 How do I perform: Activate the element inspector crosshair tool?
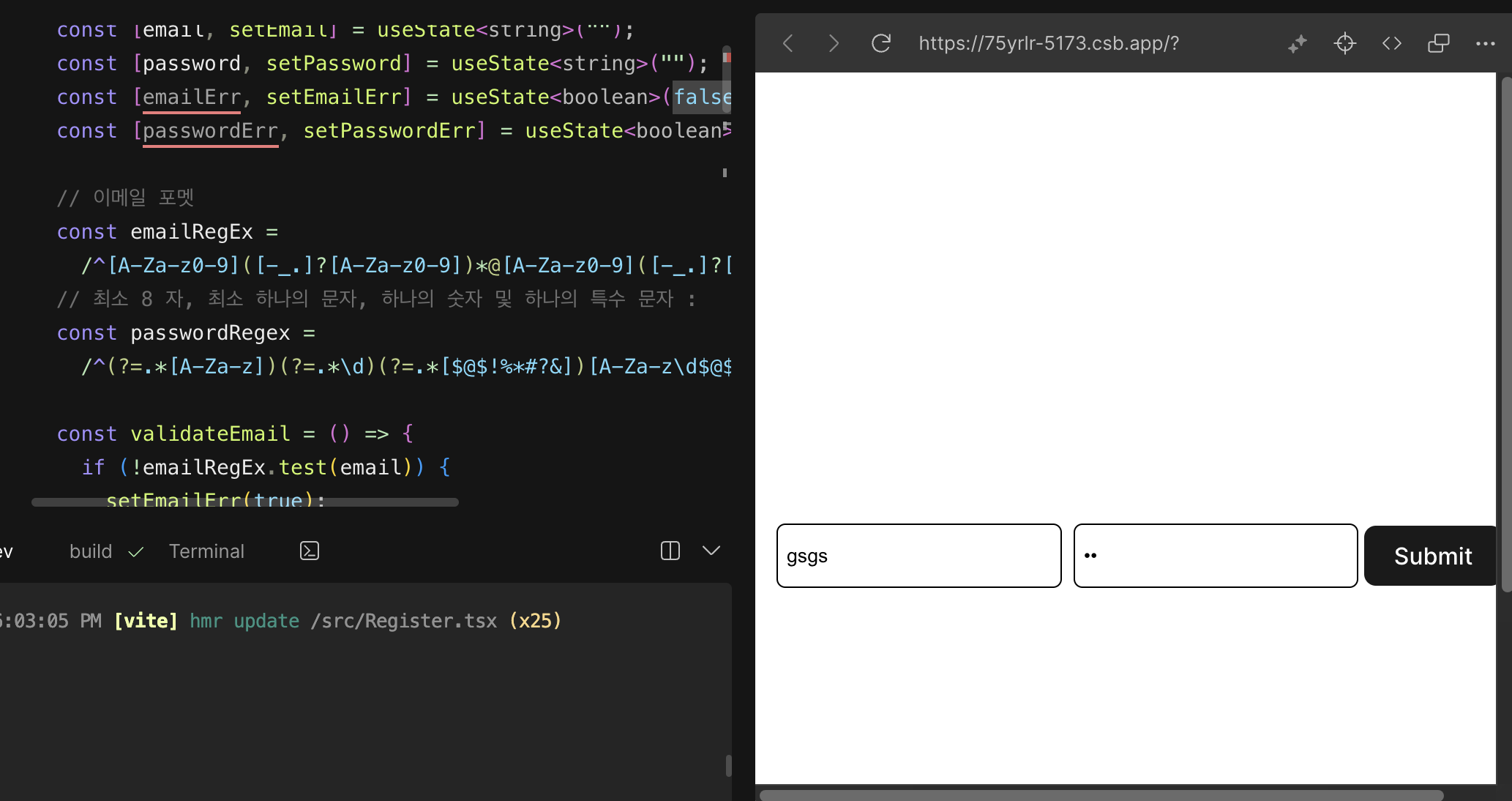coord(1345,43)
